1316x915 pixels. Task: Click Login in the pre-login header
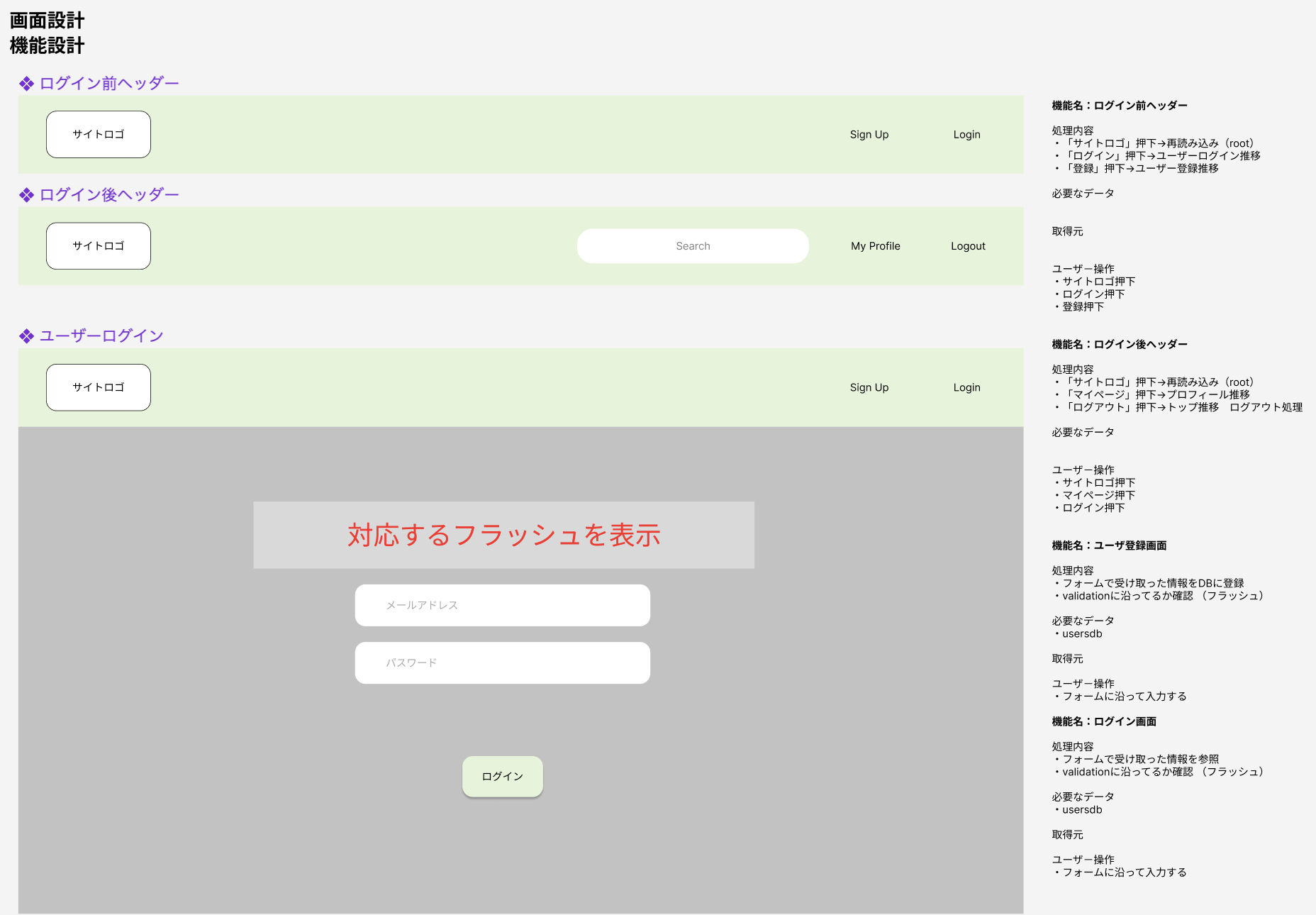(966, 134)
